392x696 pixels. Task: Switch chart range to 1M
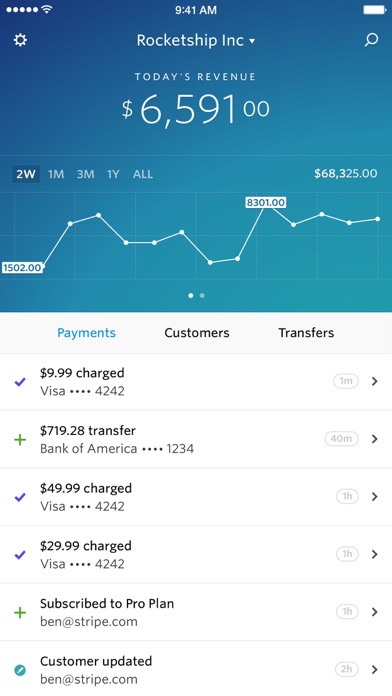[x=56, y=174]
